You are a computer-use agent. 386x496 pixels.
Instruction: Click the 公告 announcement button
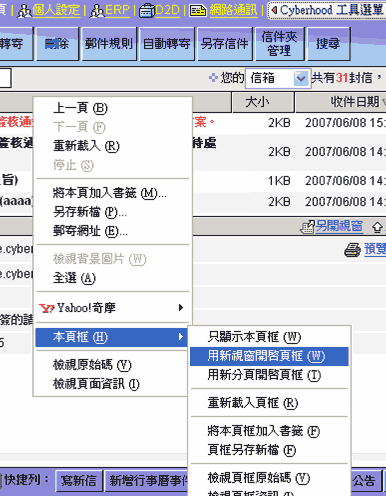(366, 481)
